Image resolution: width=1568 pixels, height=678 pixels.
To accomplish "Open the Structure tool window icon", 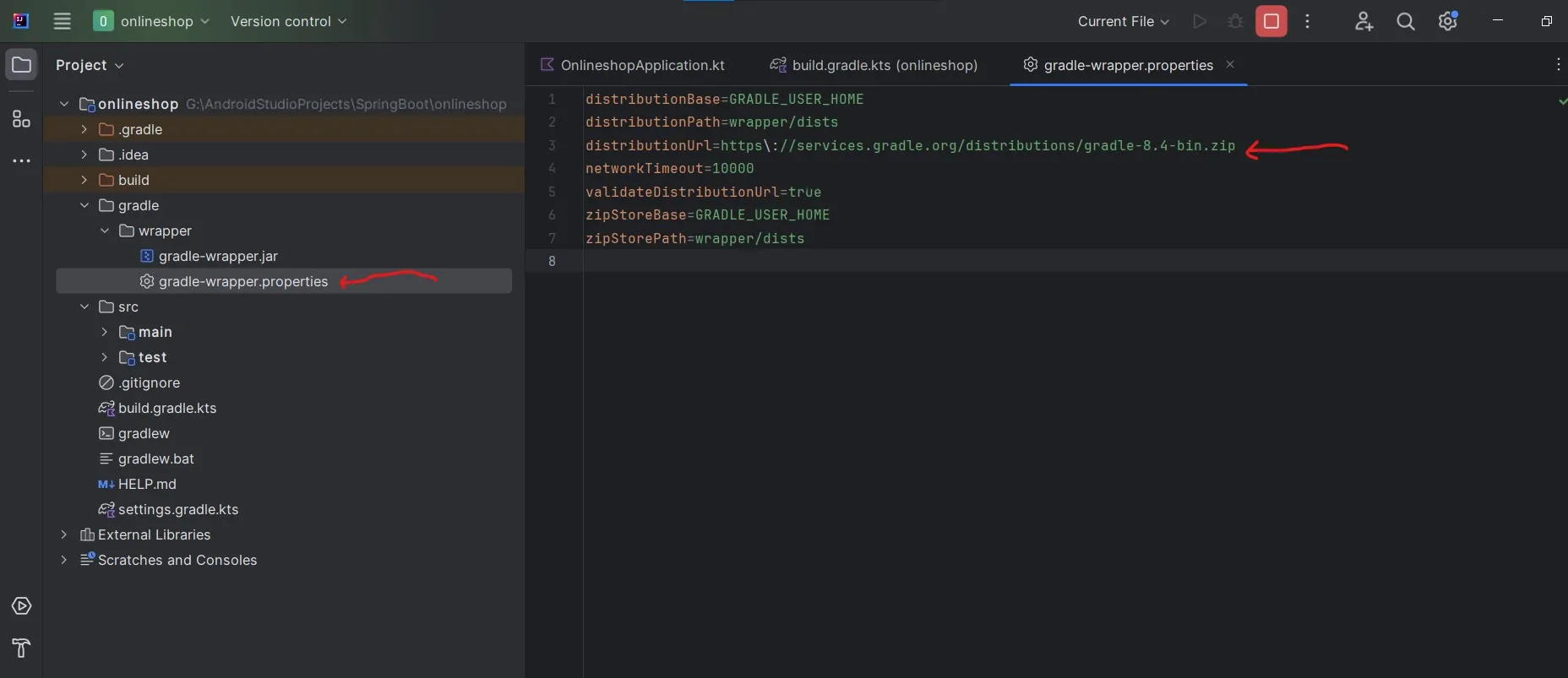I will pos(21,119).
